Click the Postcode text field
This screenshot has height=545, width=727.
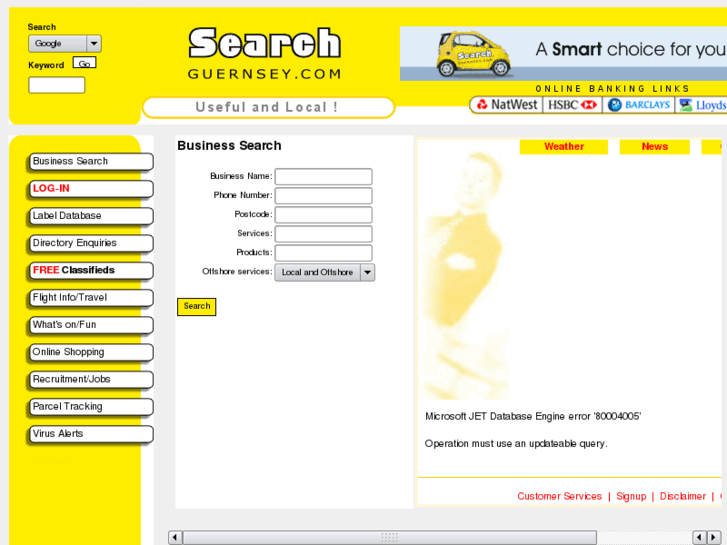tap(324, 215)
